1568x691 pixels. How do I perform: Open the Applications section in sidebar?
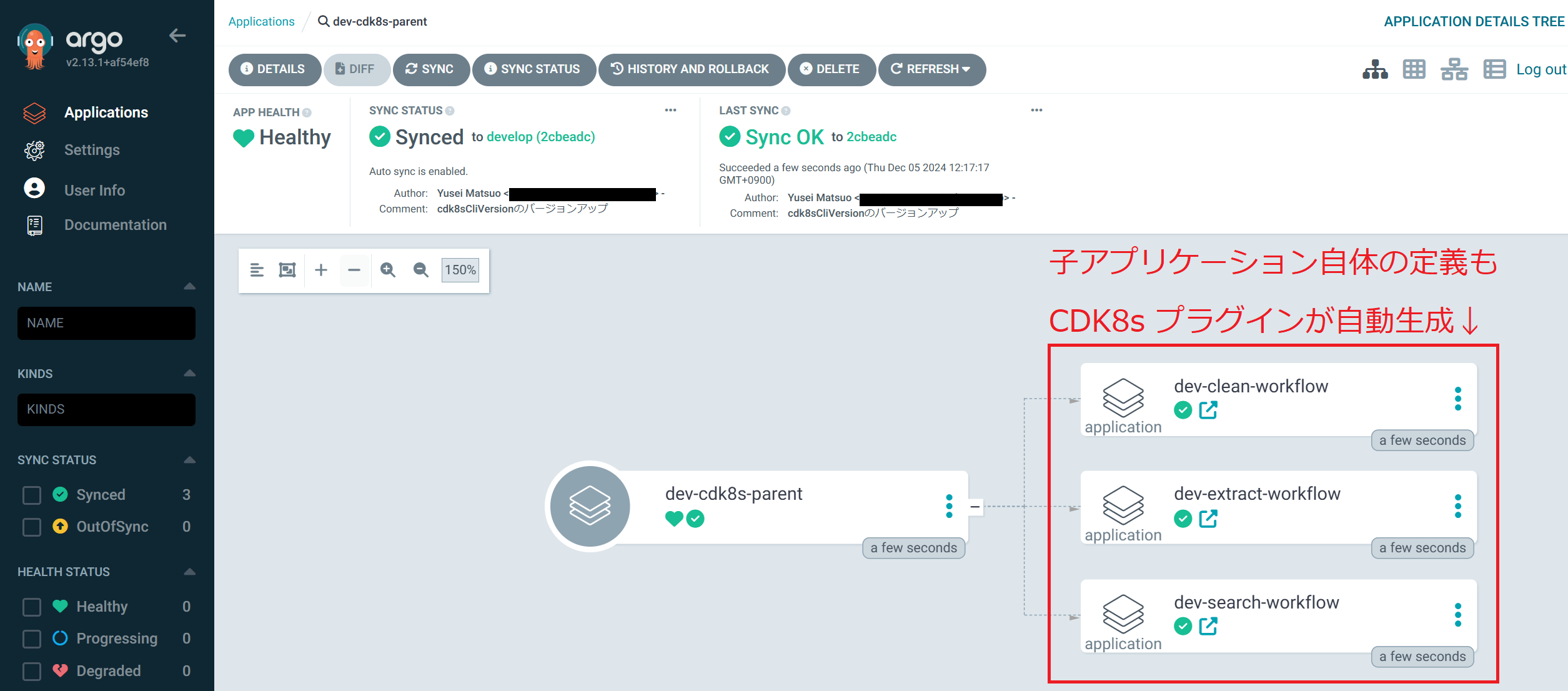(106, 112)
